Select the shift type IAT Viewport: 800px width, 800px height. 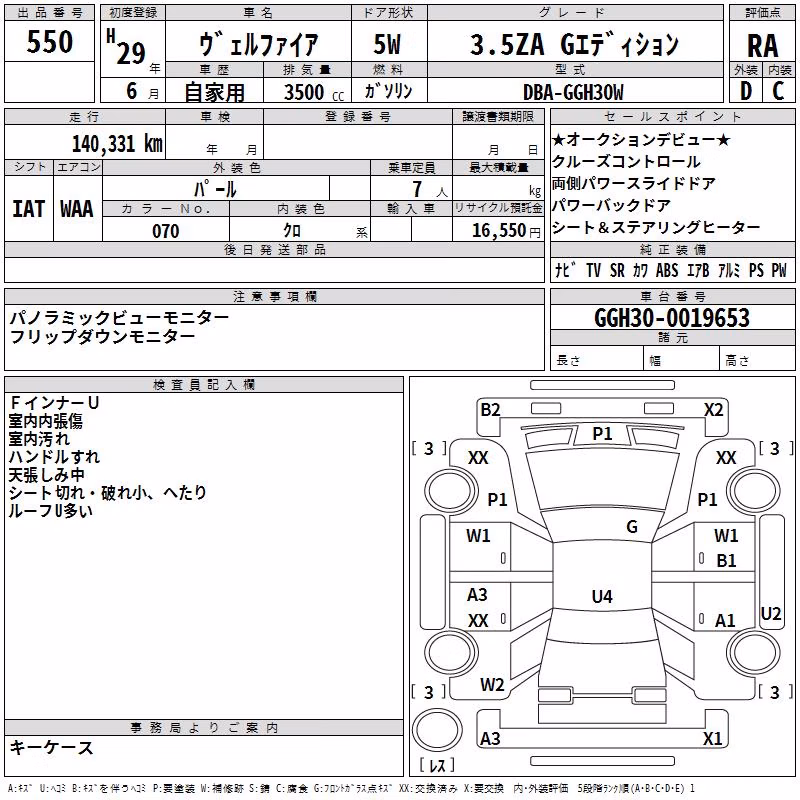[28, 209]
